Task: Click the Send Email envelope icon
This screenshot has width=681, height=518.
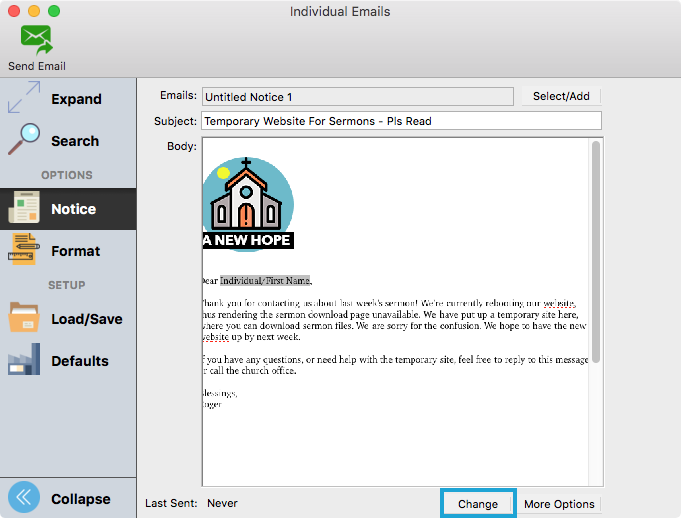Action: click(37, 41)
